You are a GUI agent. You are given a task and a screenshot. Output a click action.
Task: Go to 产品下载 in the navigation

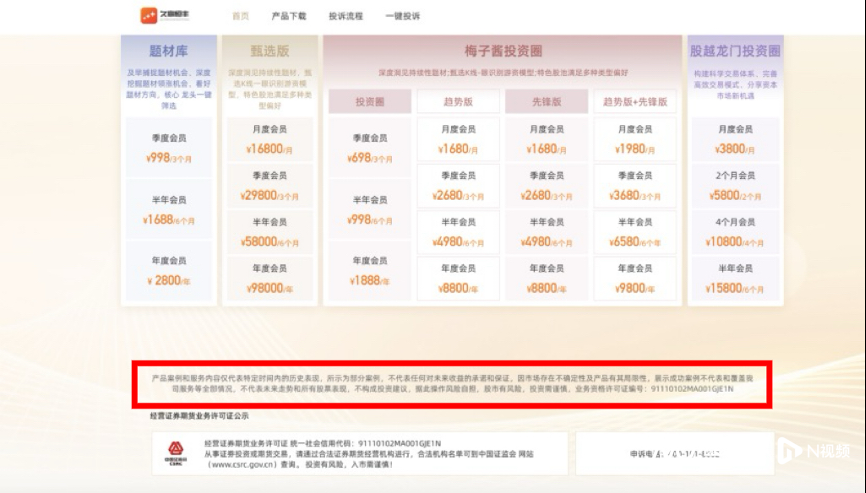pyautogui.click(x=289, y=16)
